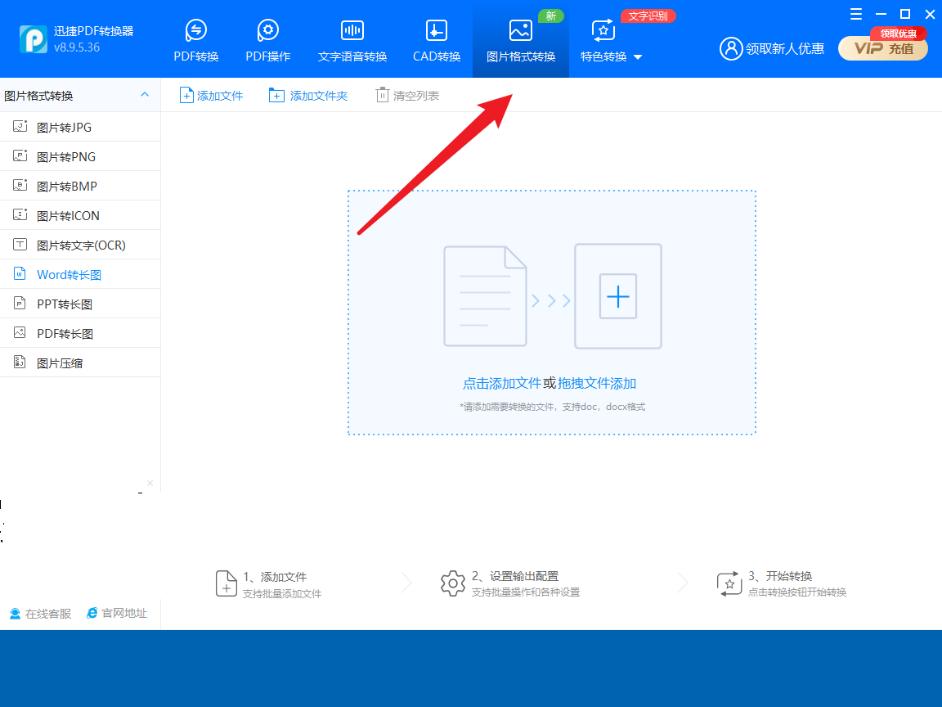Choose the 图片转ICON option
This screenshot has width=942, height=707.
click(68, 215)
